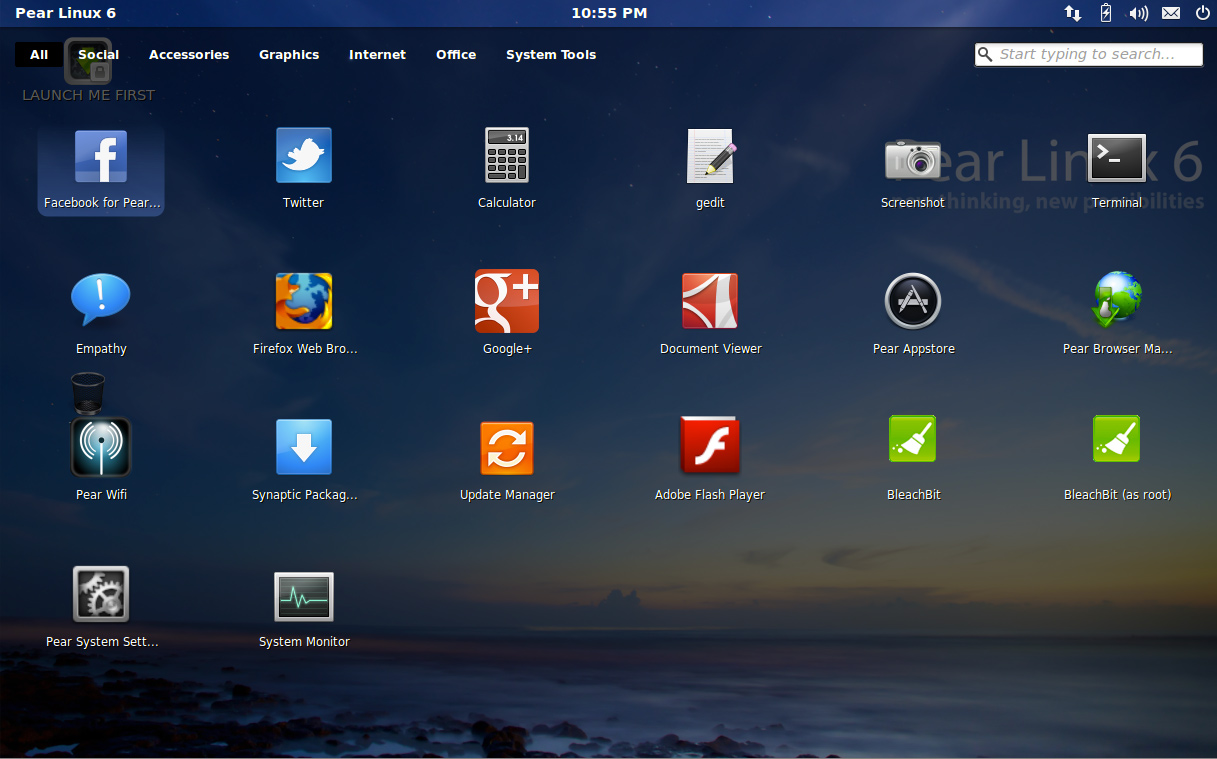Launch the Calculator app
The height and width of the screenshot is (759, 1217).
(507, 168)
